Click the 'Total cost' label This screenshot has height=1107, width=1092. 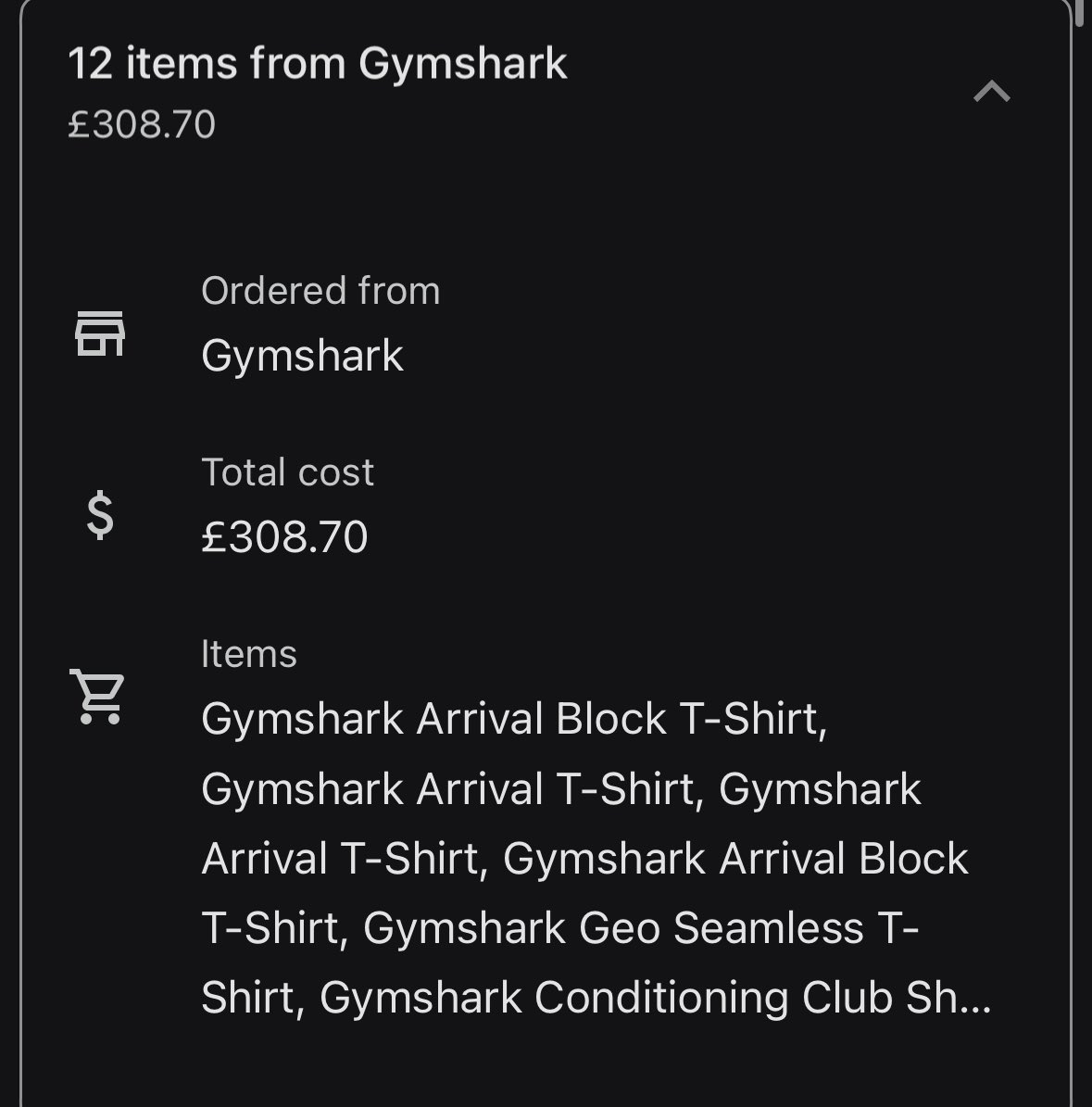(x=287, y=472)
